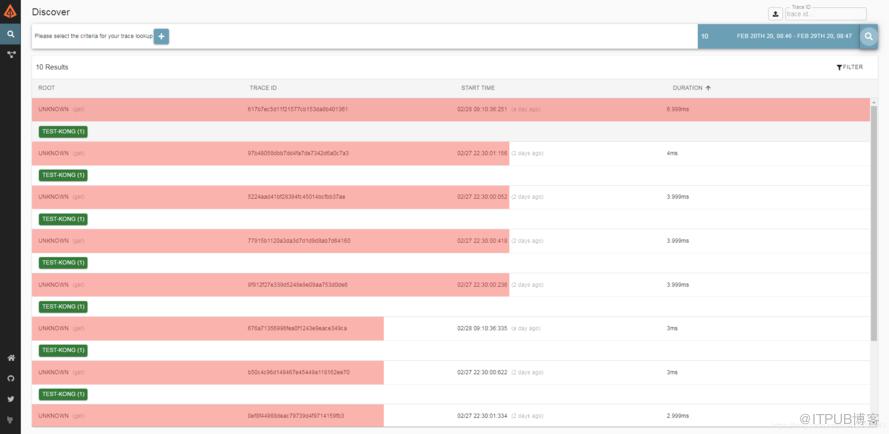Click the trace ID of the 4ms trace
Viewport: 889px width, 434px height.
pyautogui.click(x=298, y=153)
